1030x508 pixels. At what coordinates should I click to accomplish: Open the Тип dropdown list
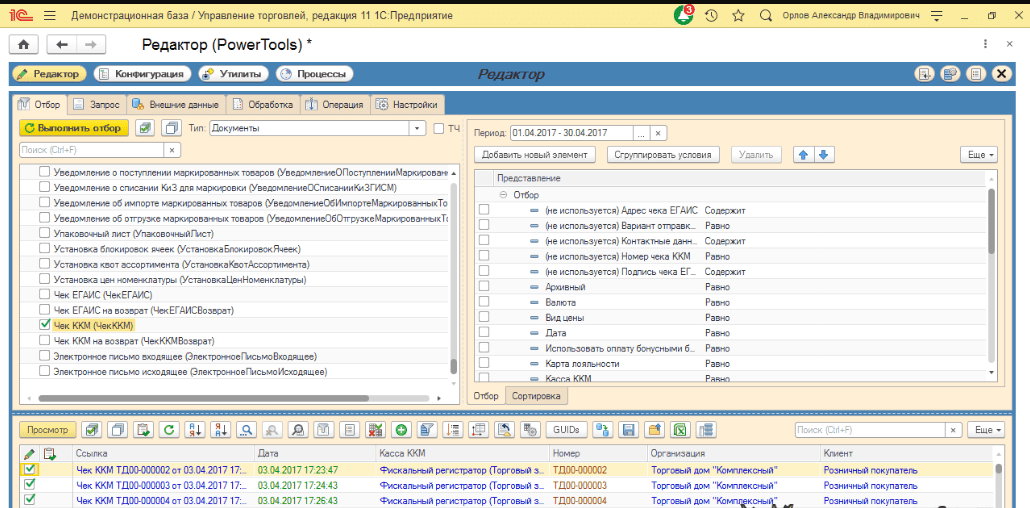pos(417,128)
